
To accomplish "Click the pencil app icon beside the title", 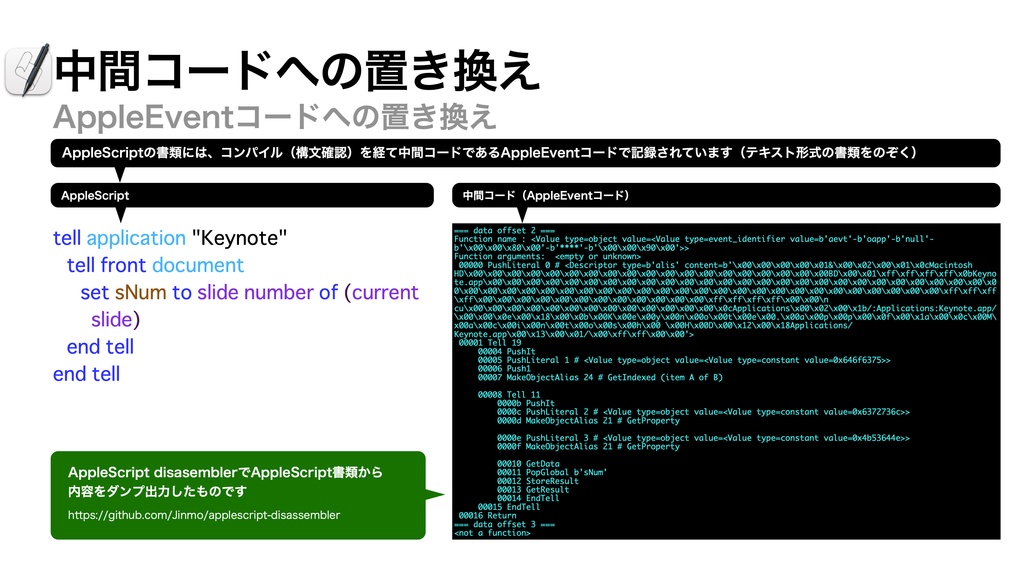I will tap(30, 70).
